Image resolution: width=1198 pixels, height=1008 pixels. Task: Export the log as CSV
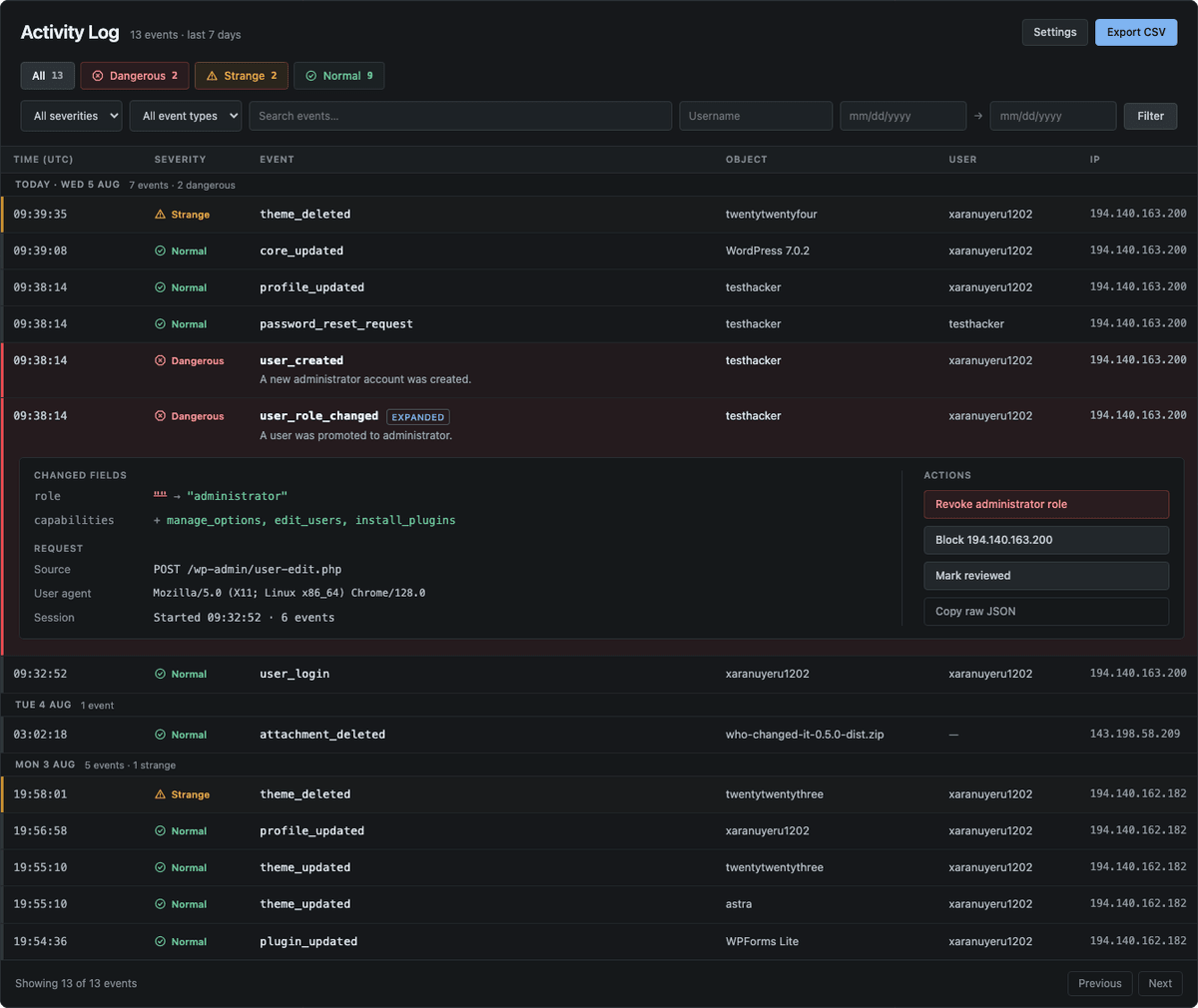click(x=1136, y=32)
